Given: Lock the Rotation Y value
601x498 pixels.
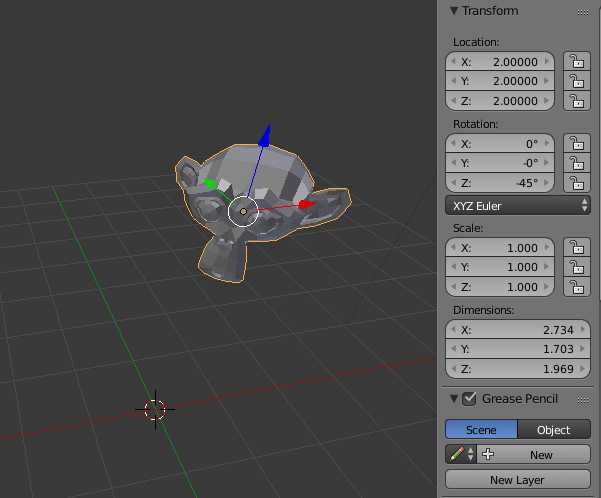Looking at the screenshot, I should (577, 163).
